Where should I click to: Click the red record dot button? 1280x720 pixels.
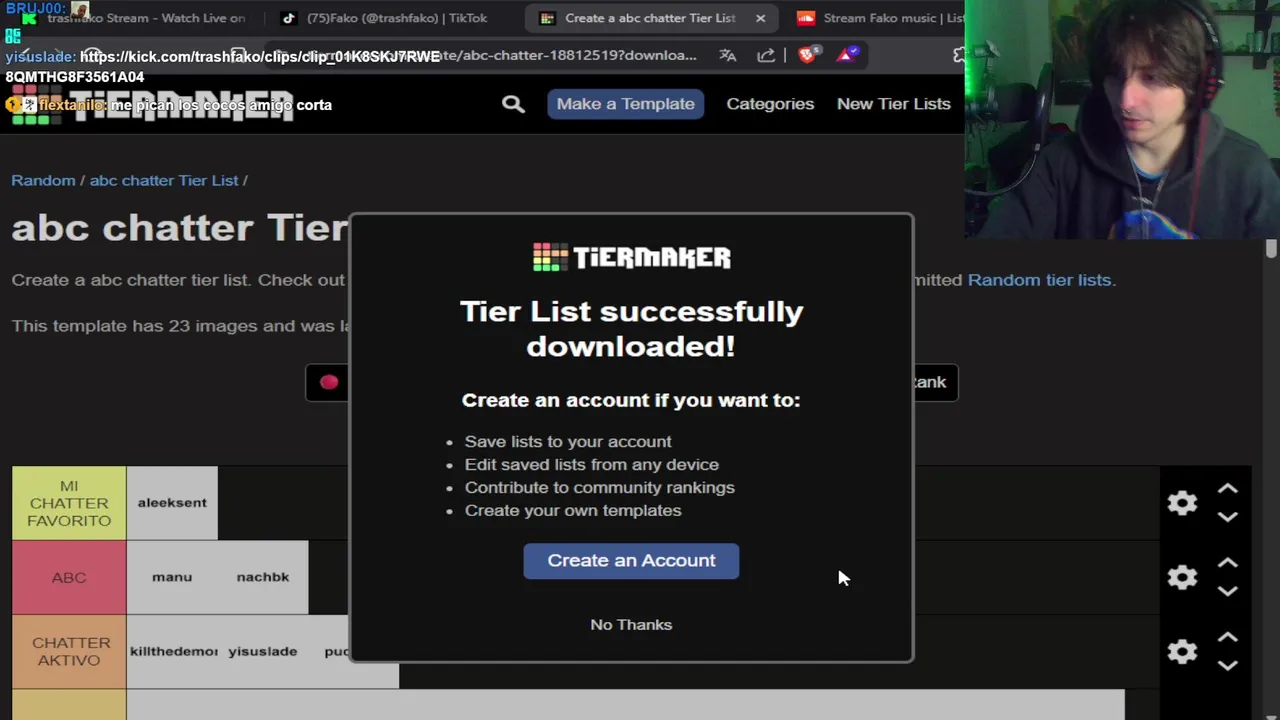[329, 382]
